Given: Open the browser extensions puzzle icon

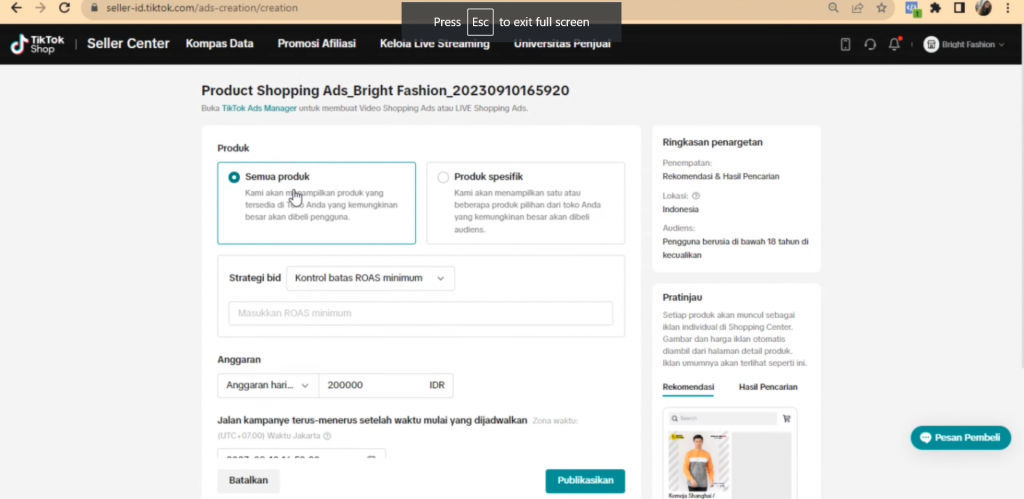Looking at the screenshot, I should coord(935,8).
